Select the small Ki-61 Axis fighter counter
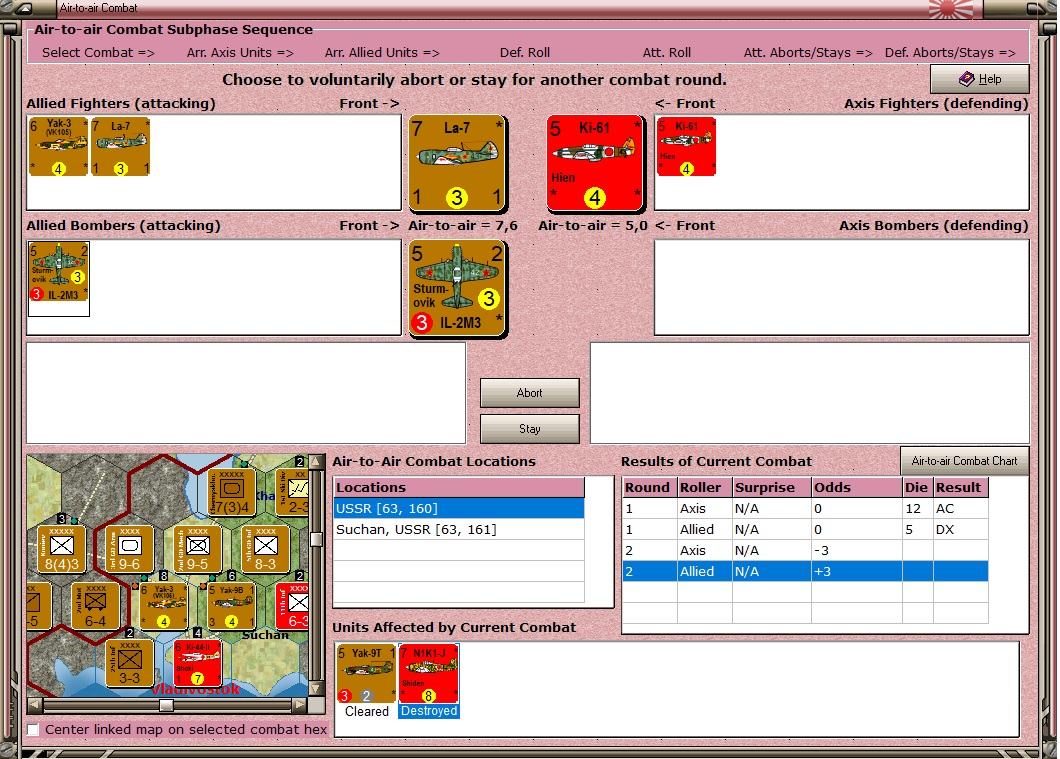The height and width of the screenshot is (759, 1060). point(686,146)
